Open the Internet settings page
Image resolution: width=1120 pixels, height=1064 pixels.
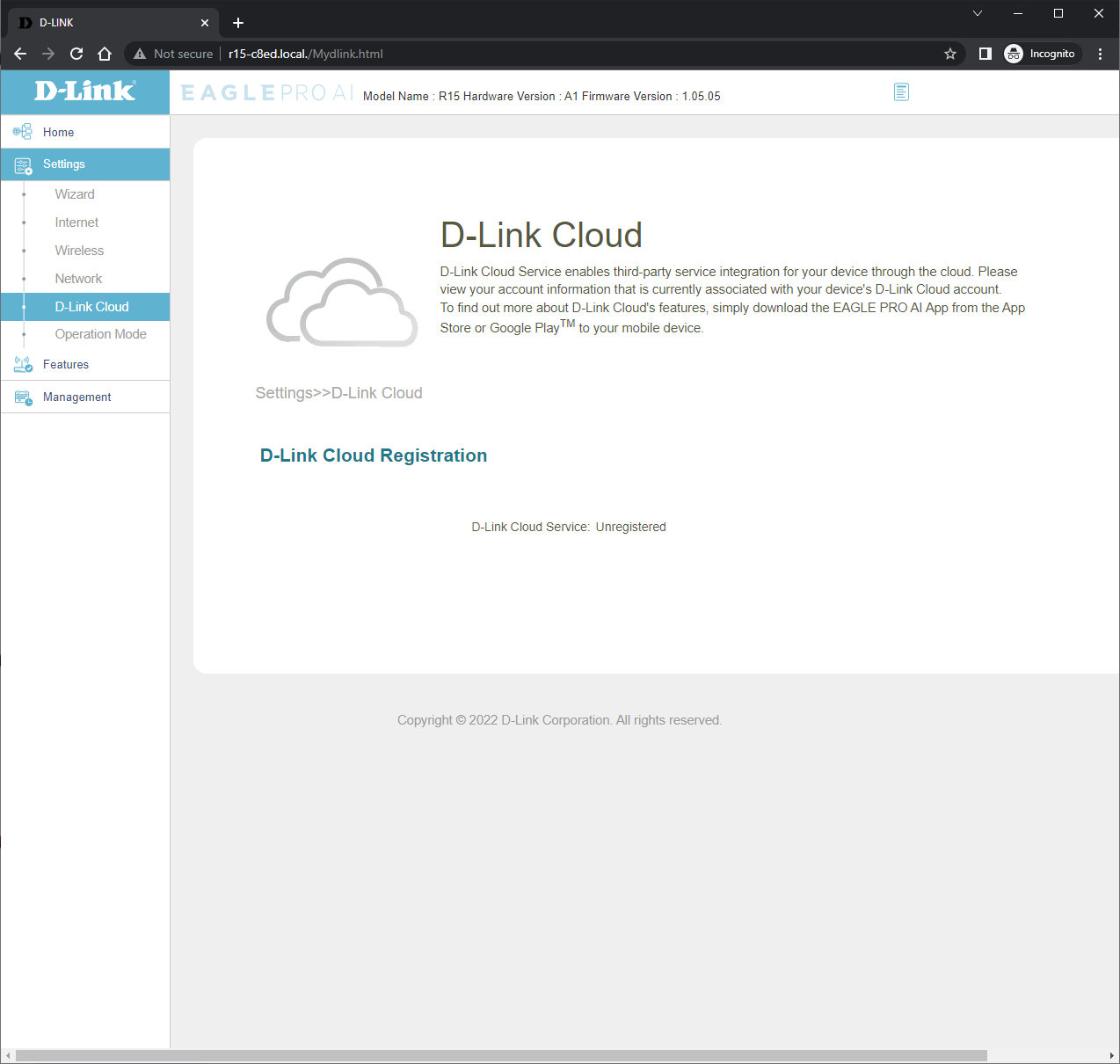(x=76, y=222)
